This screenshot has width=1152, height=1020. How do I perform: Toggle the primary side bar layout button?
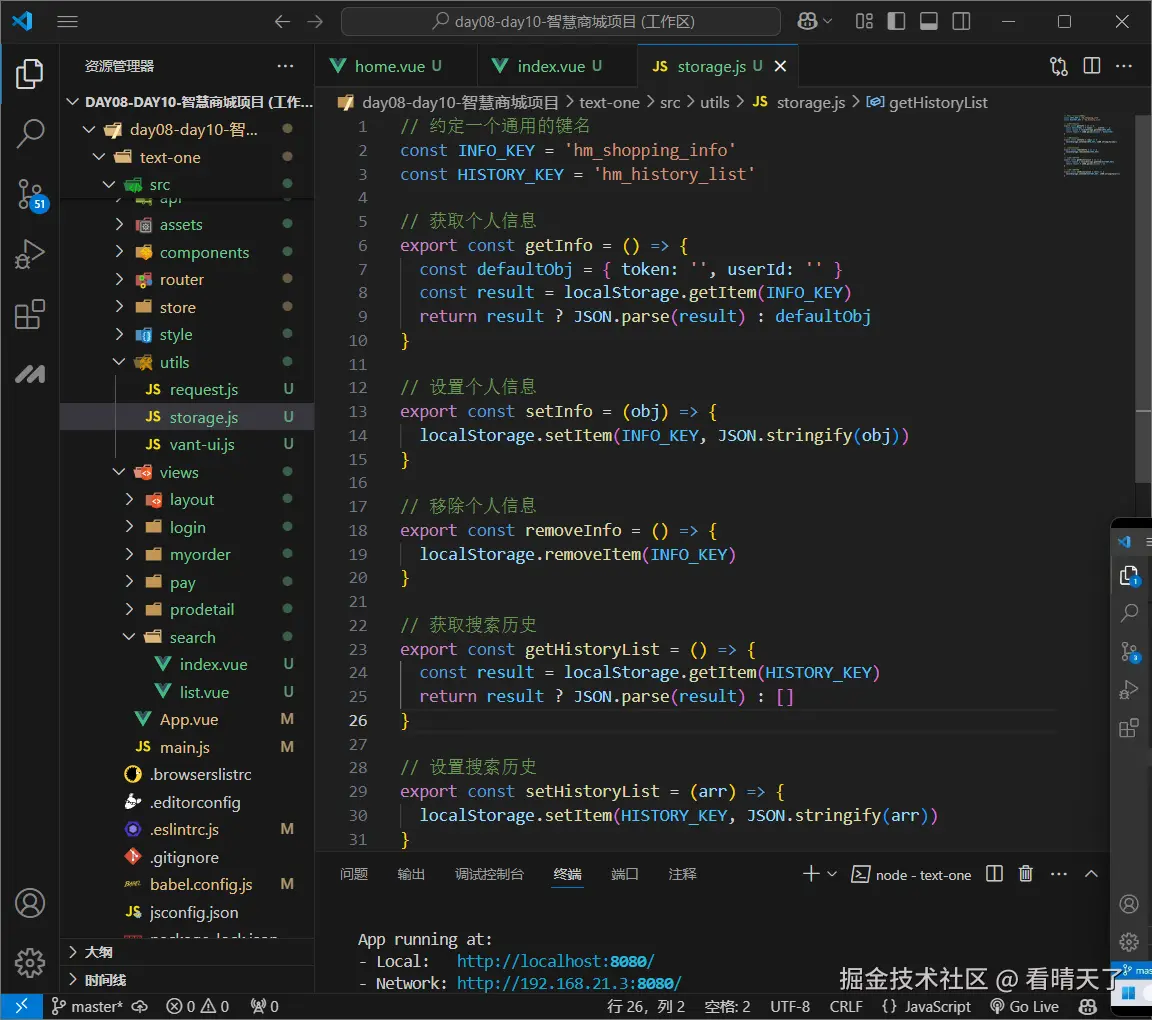tap(896, 21)
